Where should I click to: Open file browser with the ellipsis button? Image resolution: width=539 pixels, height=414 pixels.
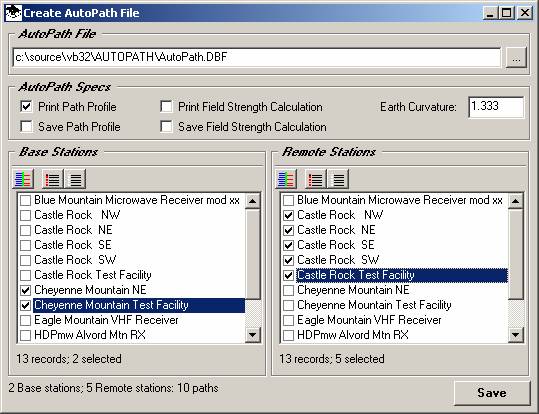[x=516, y=57]
